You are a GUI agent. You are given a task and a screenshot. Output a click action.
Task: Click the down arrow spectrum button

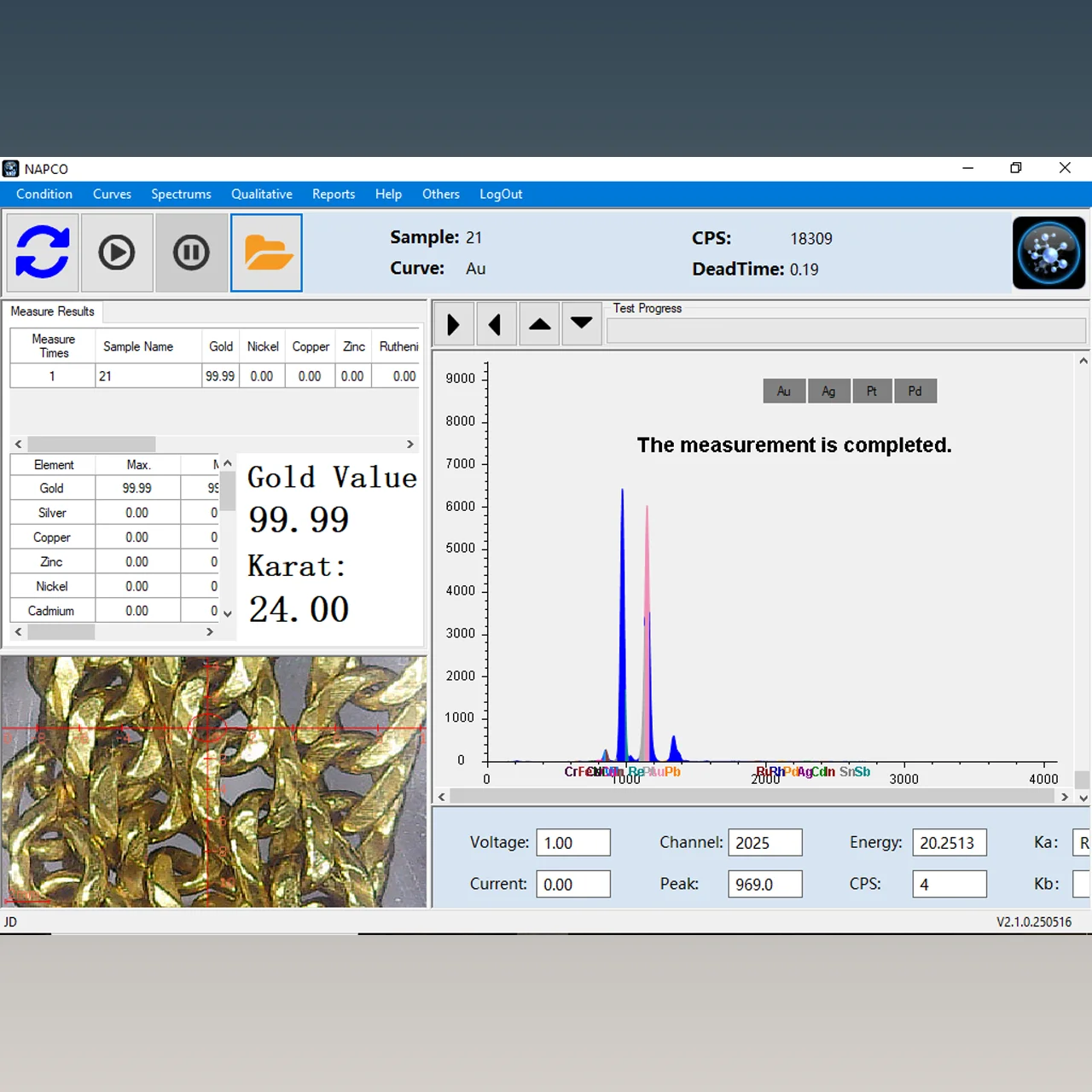click(582, 324)
